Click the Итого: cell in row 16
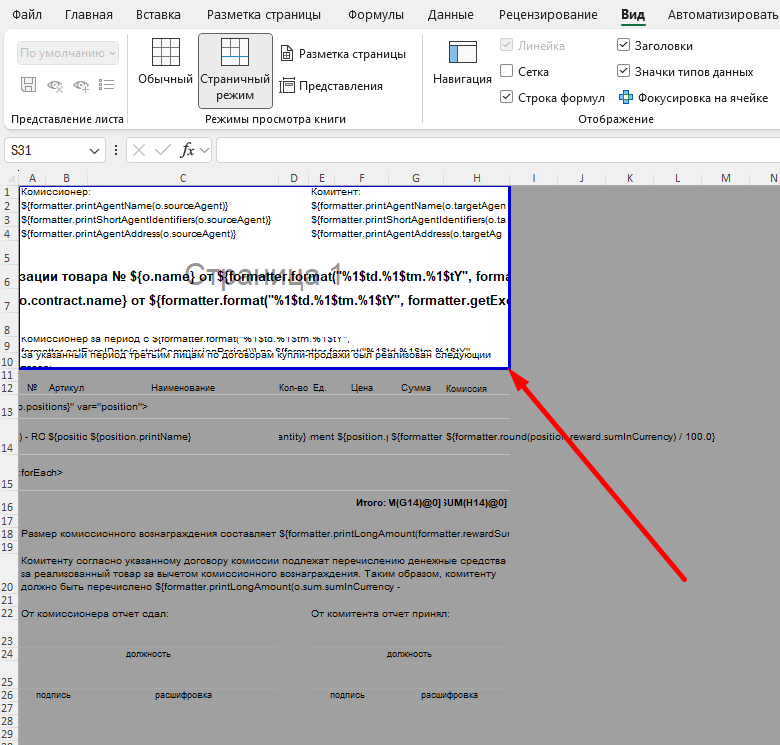The width and height of the screenshot is (780, 745). [x=371, y=503]
